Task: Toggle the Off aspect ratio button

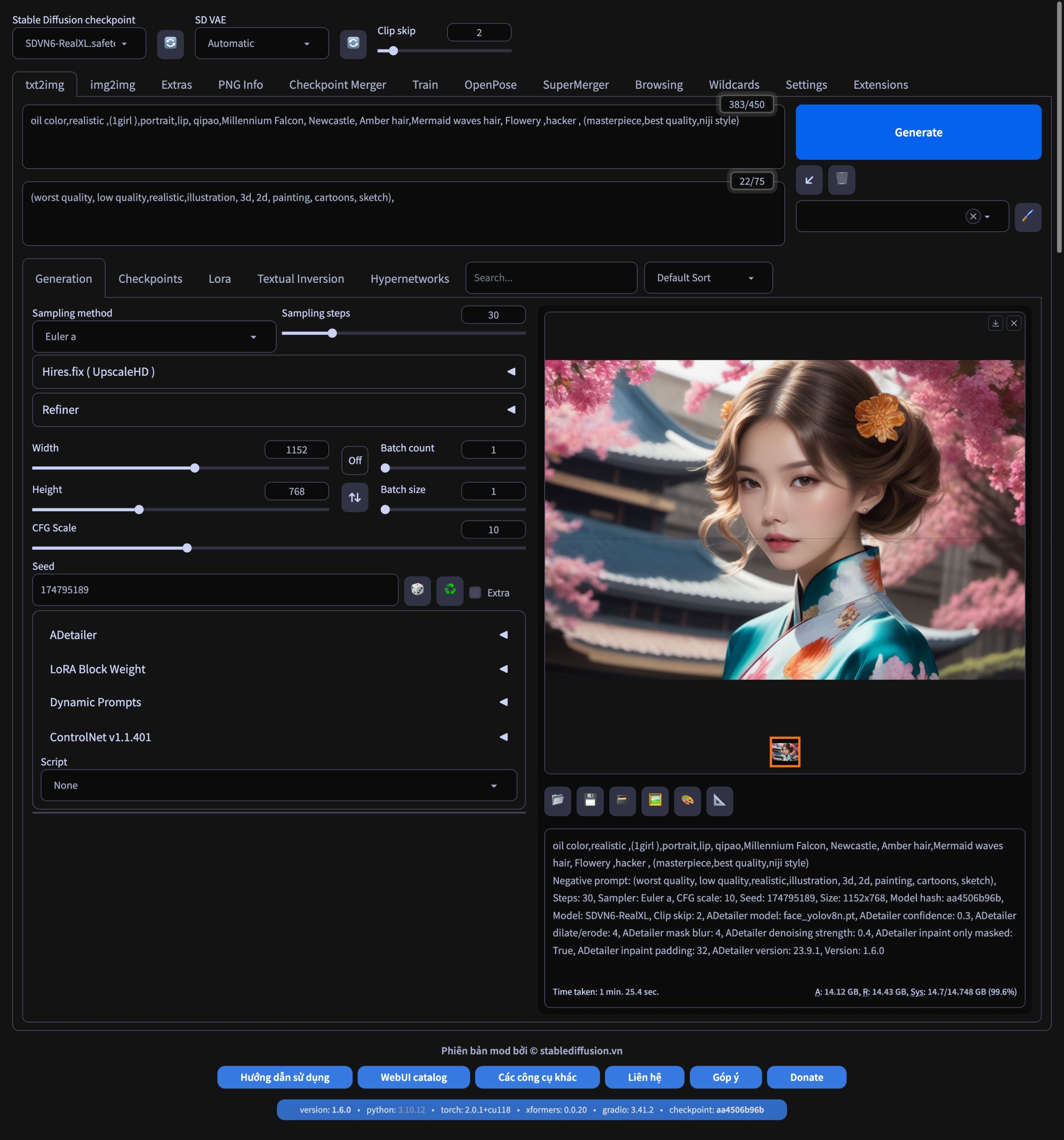Action: click(x=354, y=460)
